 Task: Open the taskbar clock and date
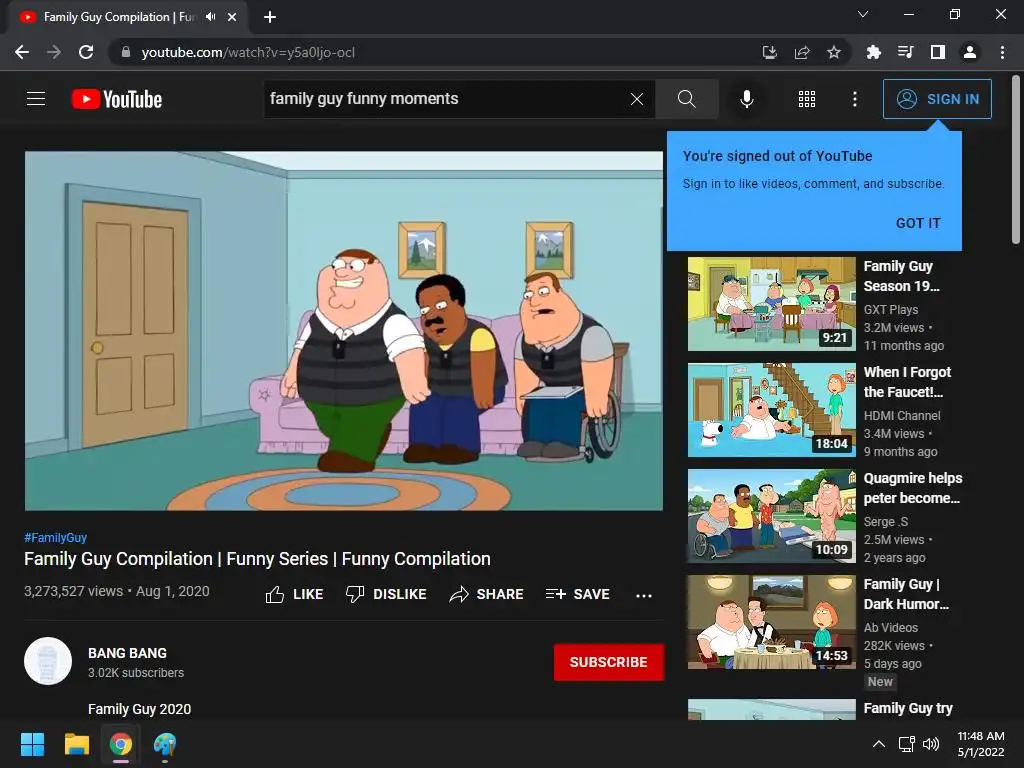[x=980, y=744]
